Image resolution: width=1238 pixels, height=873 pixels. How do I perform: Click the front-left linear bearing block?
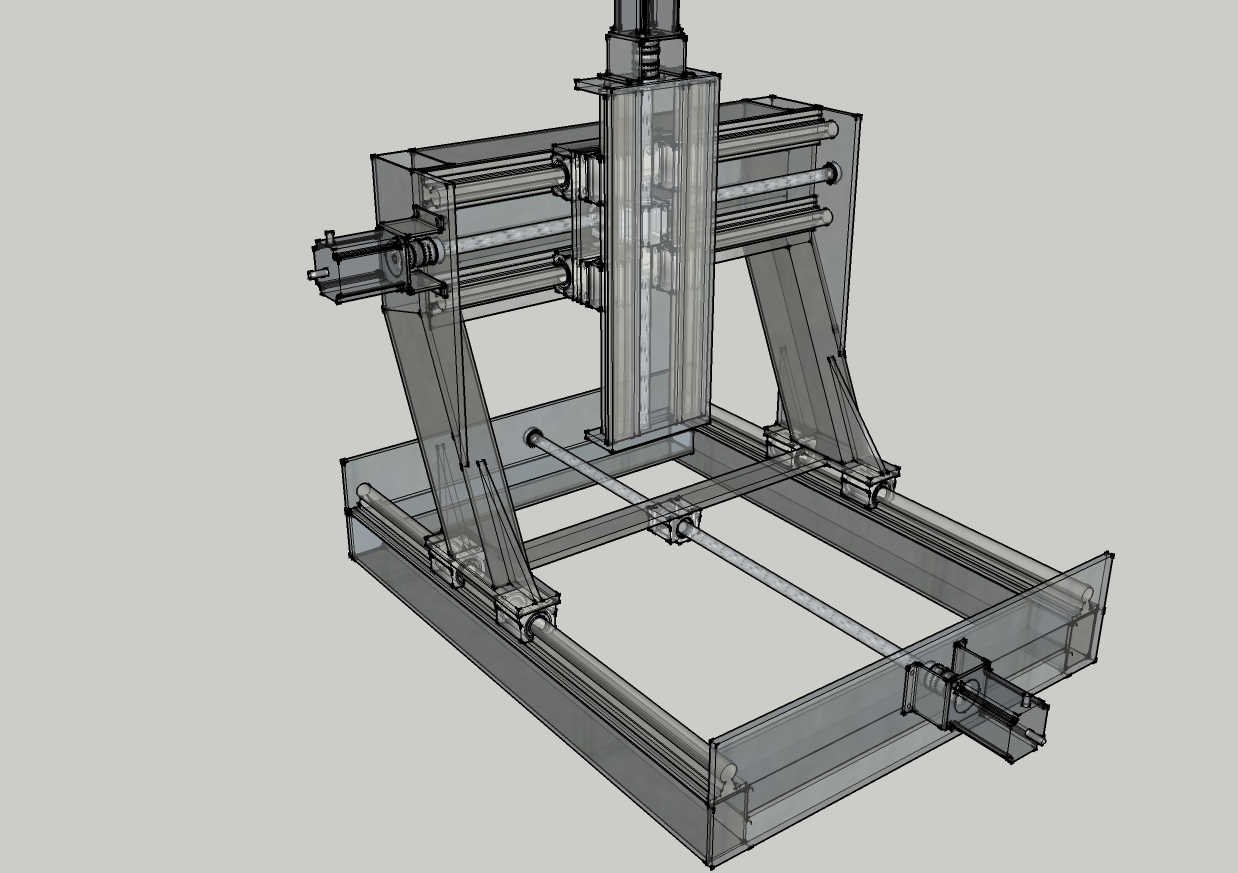523,611
